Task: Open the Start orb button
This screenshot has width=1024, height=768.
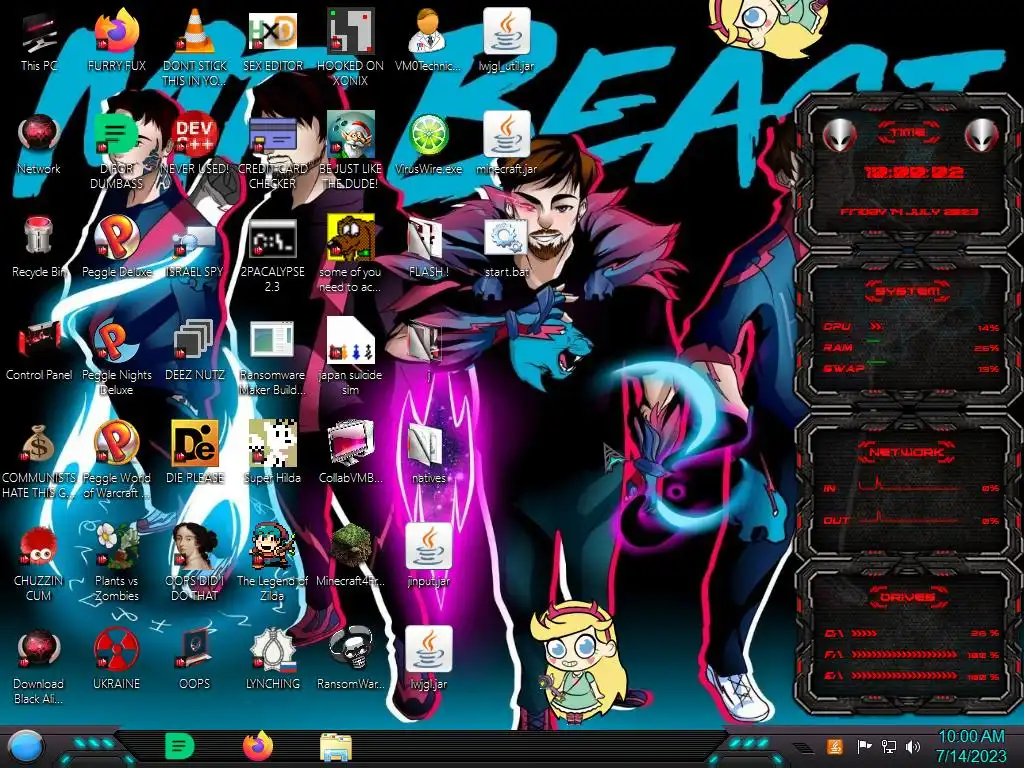Action: [25, 747]
